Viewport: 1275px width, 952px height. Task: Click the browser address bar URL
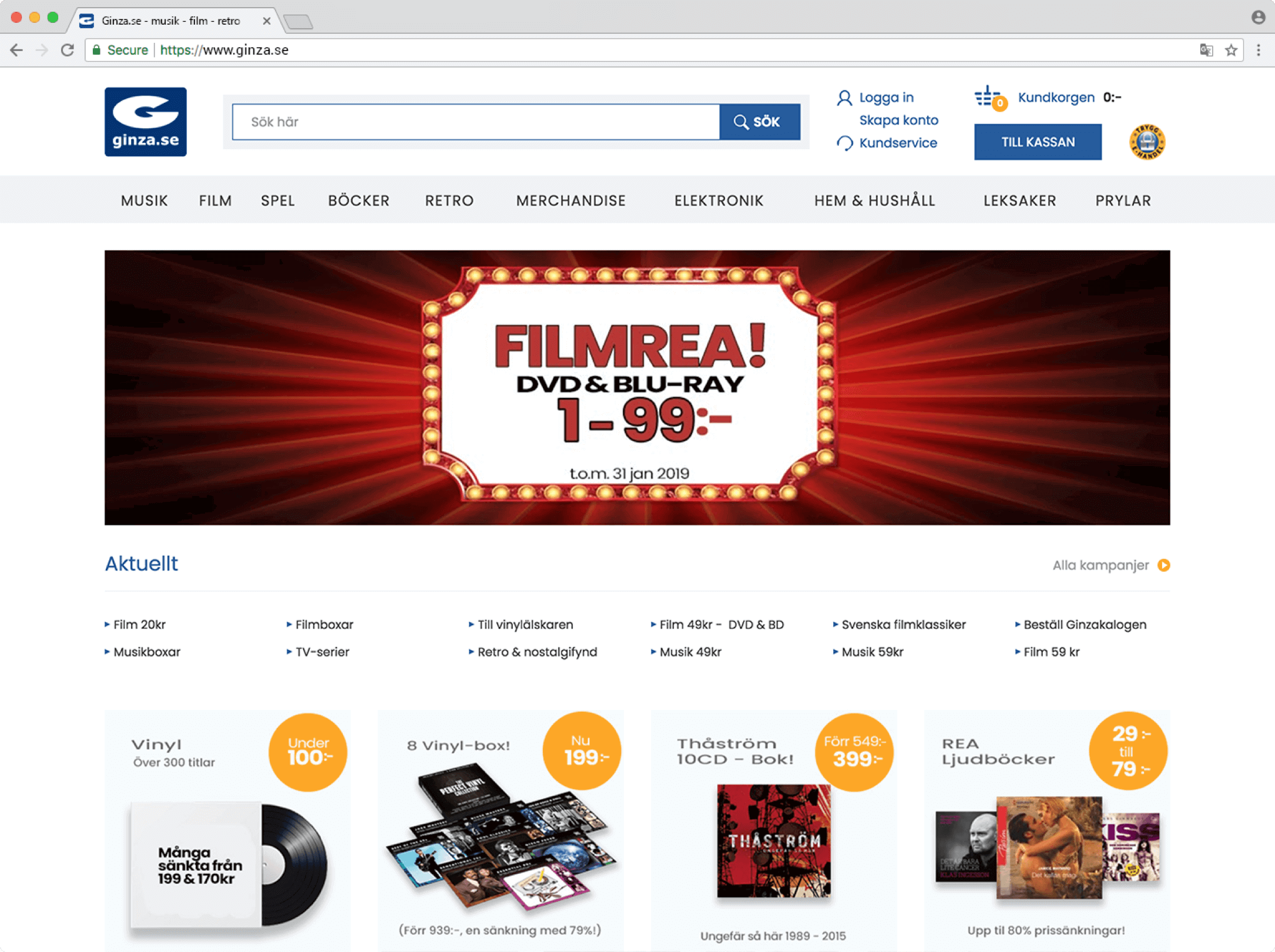tap(224, 50)
